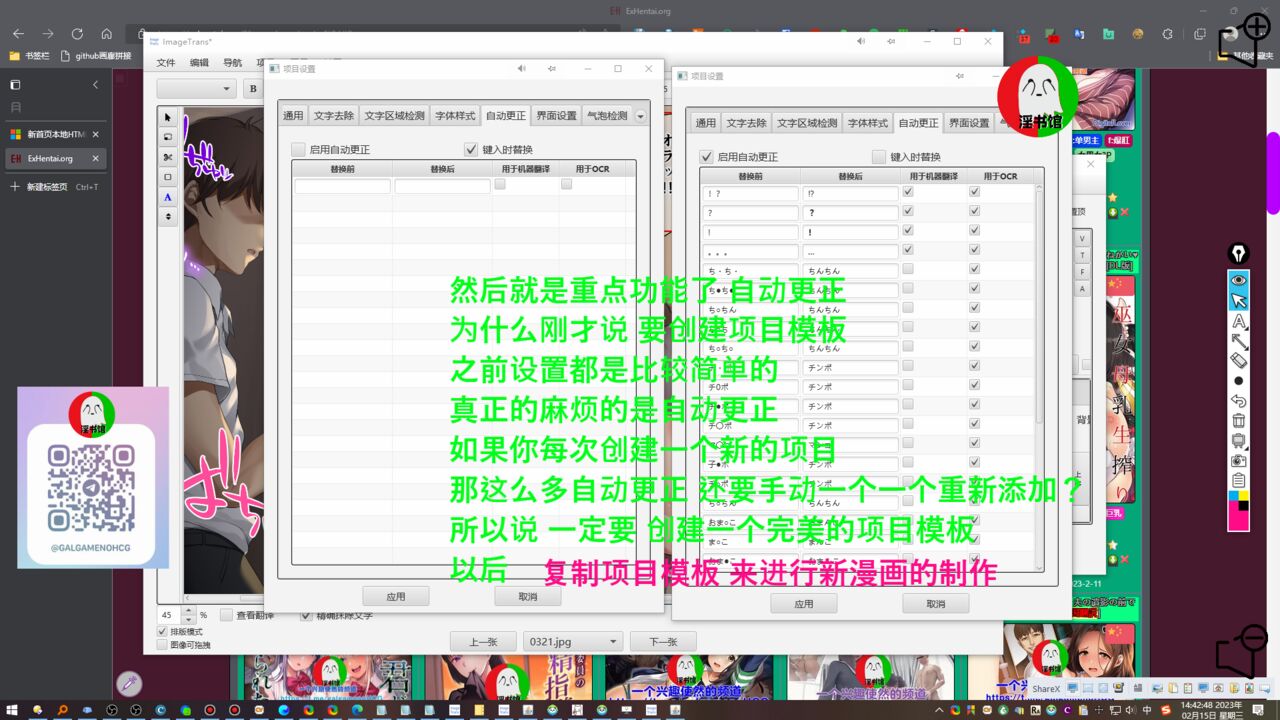Uncheck the 键入时替换 checkbox in left dialog

tap(471, 149)
